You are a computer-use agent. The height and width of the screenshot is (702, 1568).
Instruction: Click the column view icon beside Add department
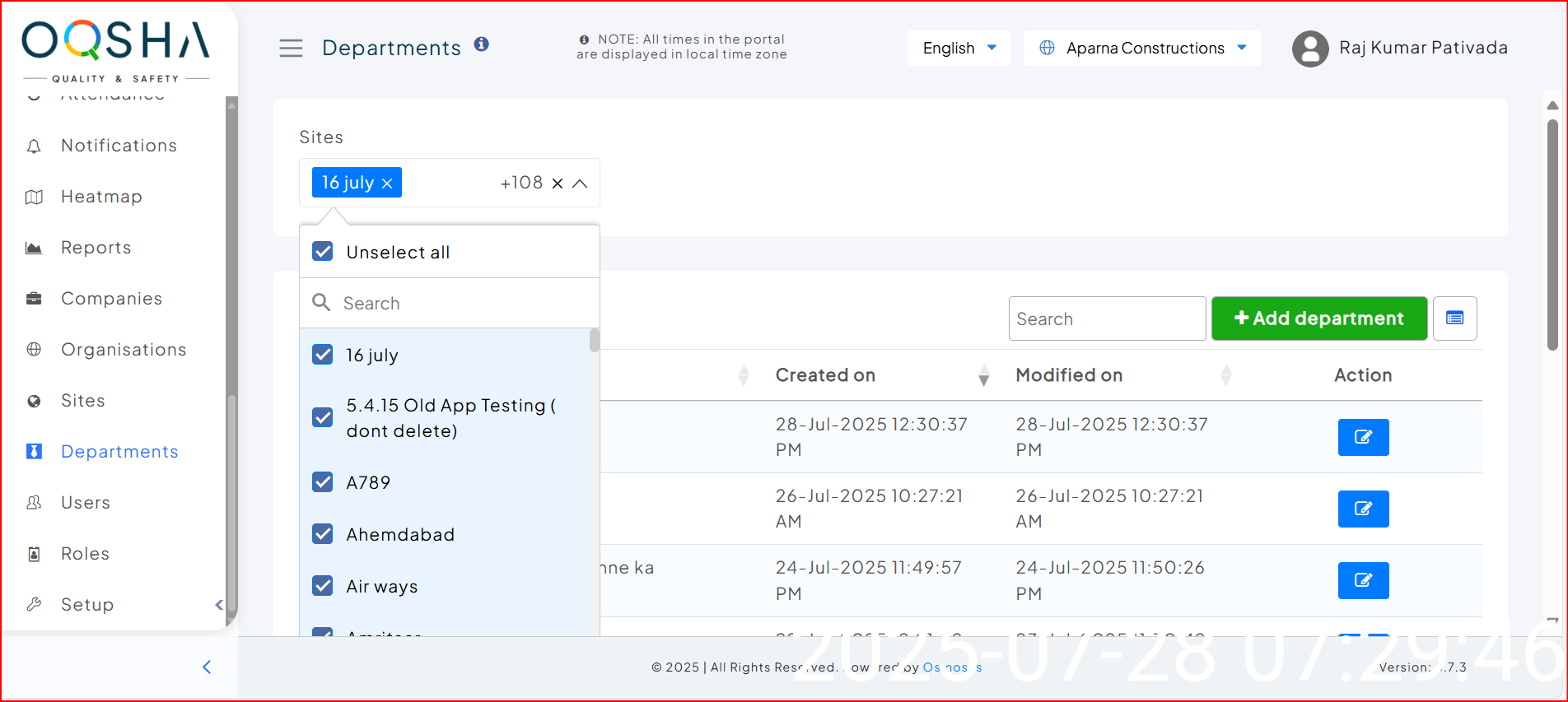click(x=1454, y=318)
